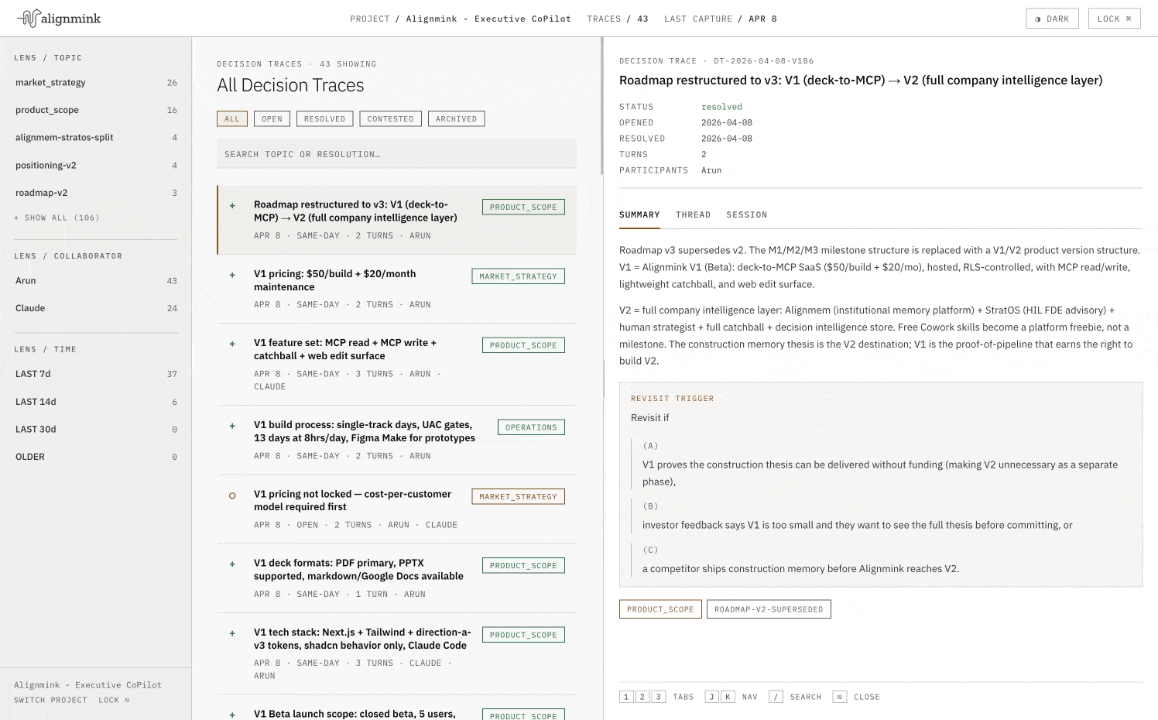Click PRODUCT_SCOPE tag on V1 deck formats
The image size is (1158, 720).
(x=523, y=566)
